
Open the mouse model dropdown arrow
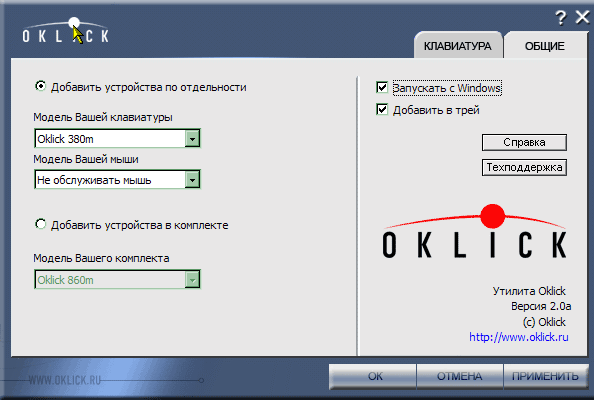point(192,180)
